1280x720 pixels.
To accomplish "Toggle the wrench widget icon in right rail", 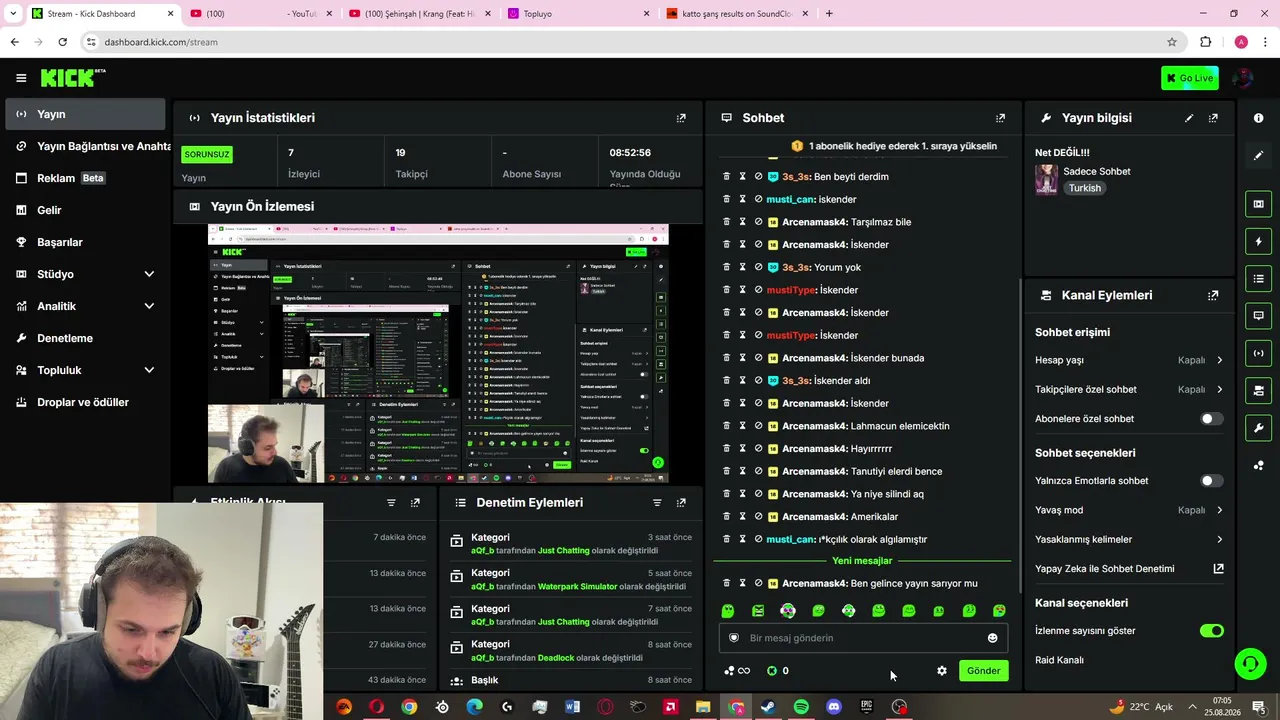I will [1258, 428].
